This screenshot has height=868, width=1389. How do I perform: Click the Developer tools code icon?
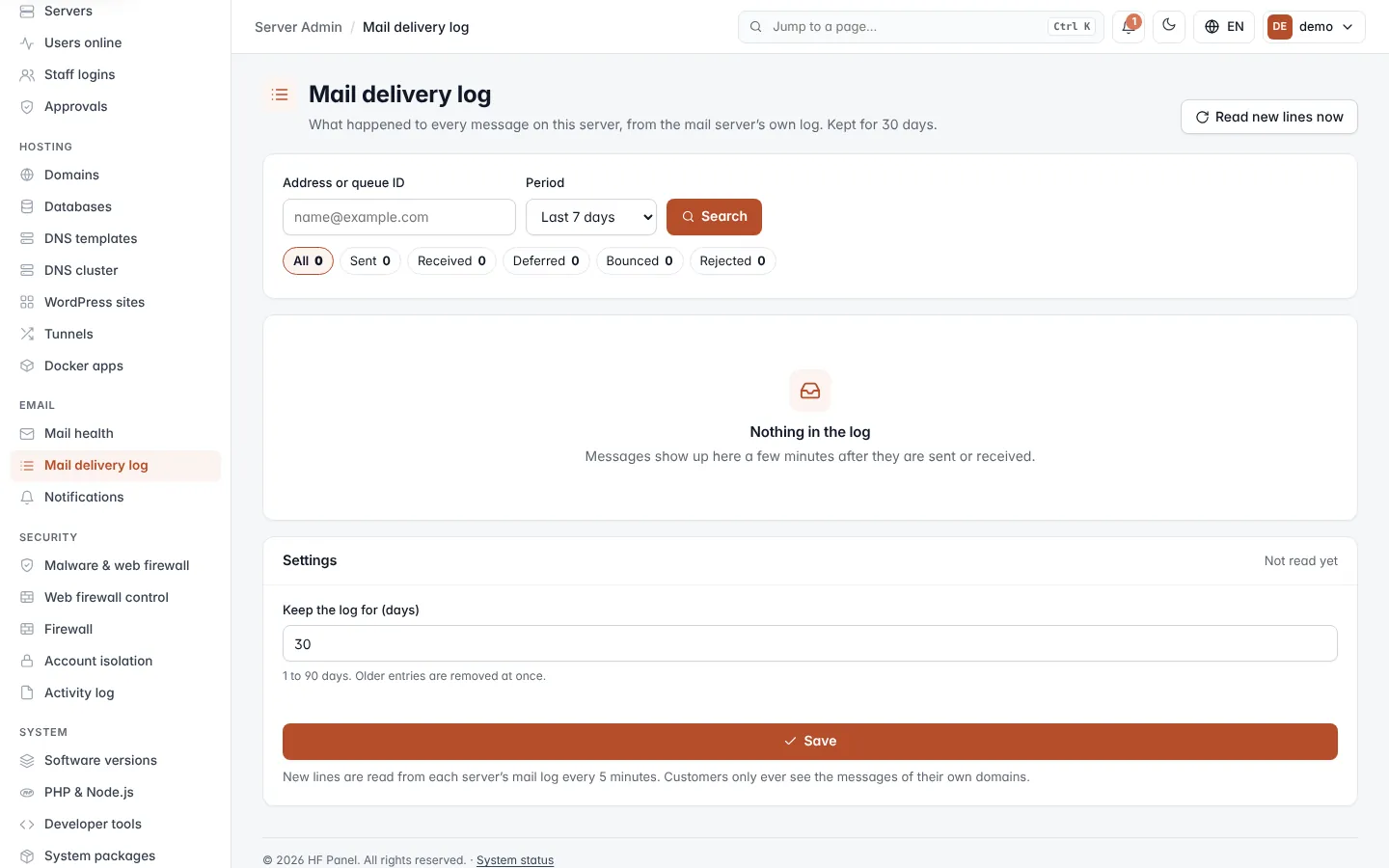click(x=27, y=825)
